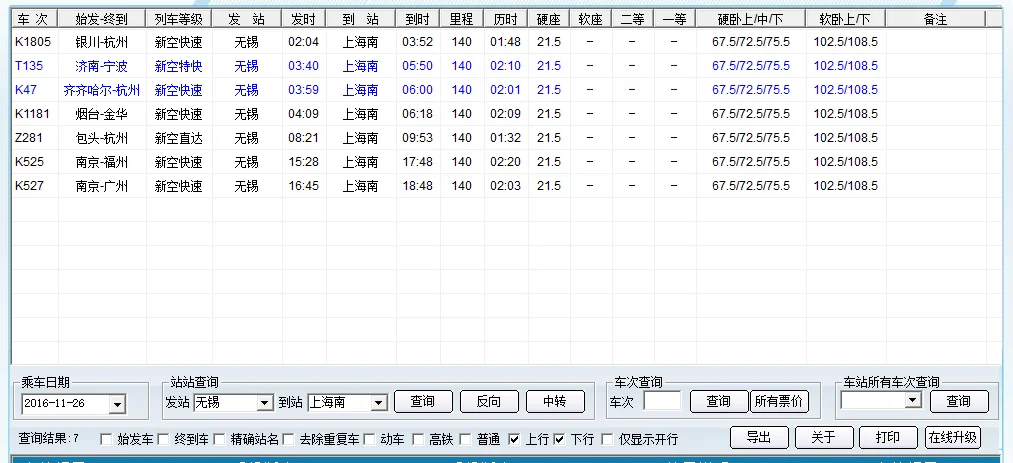Enable the 精确站名 checkbox
The height and width of the screenshot is (463, 1013).
[220, 440]
